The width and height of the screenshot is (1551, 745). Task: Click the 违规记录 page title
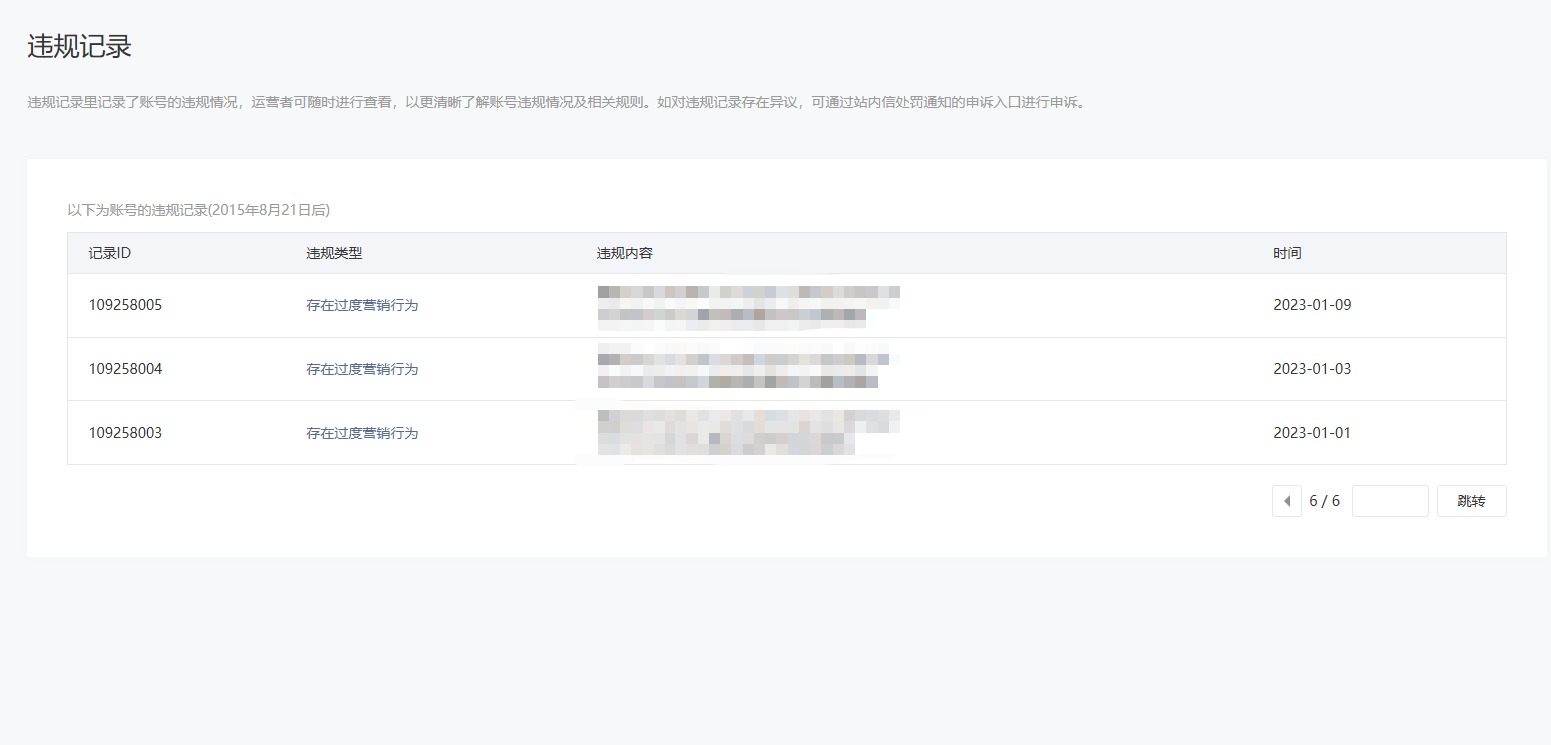[x=79, y=46]
